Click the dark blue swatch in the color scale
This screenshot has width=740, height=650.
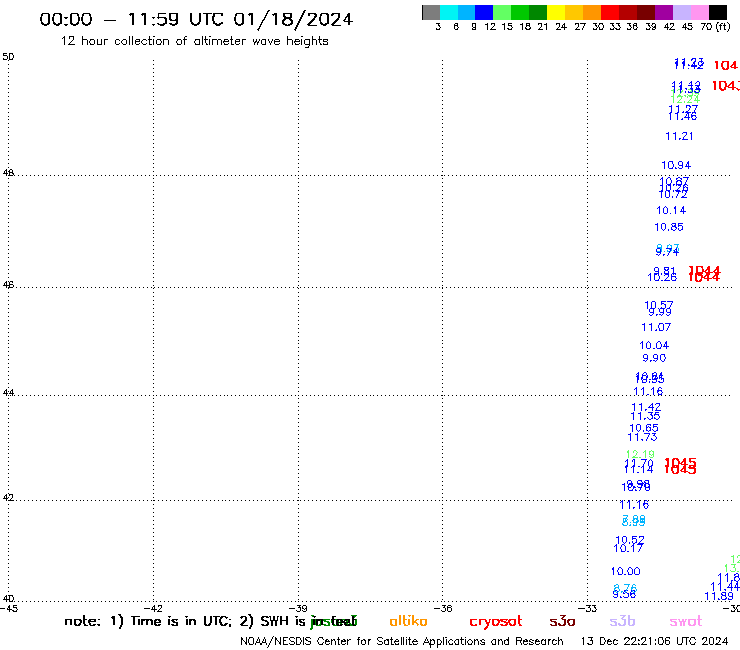click(x=484, y=12)
